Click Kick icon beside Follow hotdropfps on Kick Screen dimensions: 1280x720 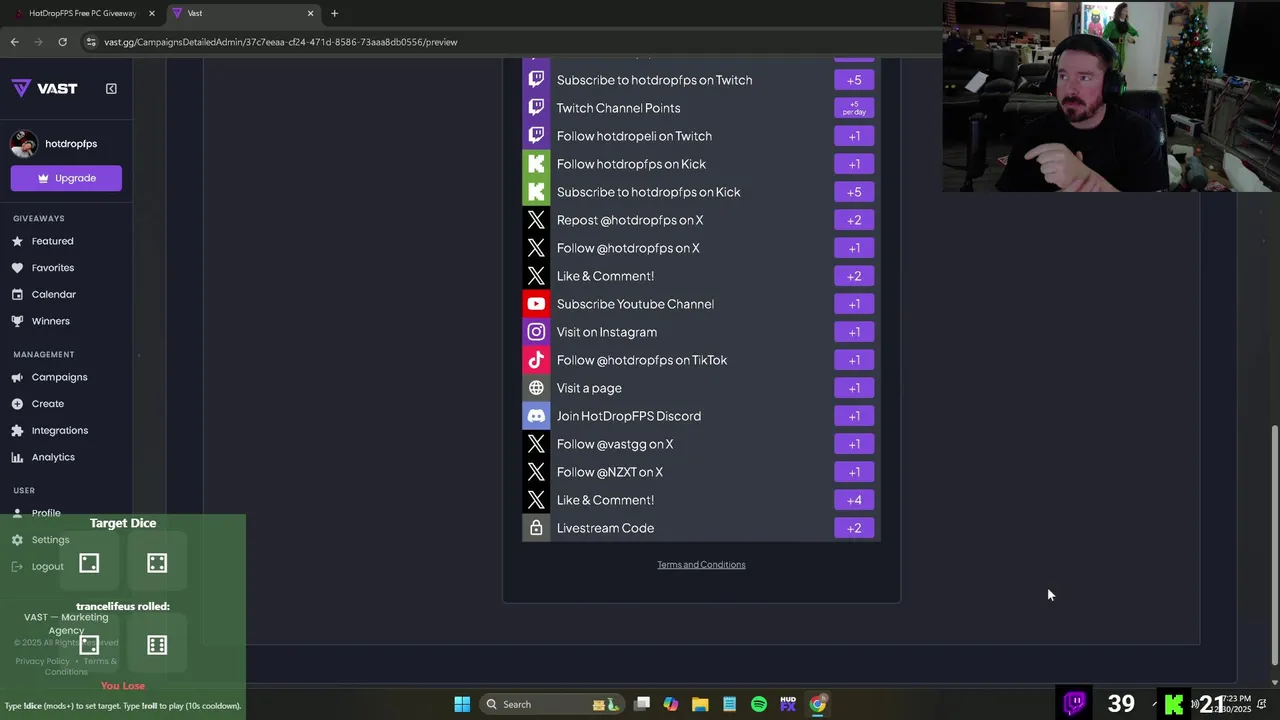[x=536, y=164]
